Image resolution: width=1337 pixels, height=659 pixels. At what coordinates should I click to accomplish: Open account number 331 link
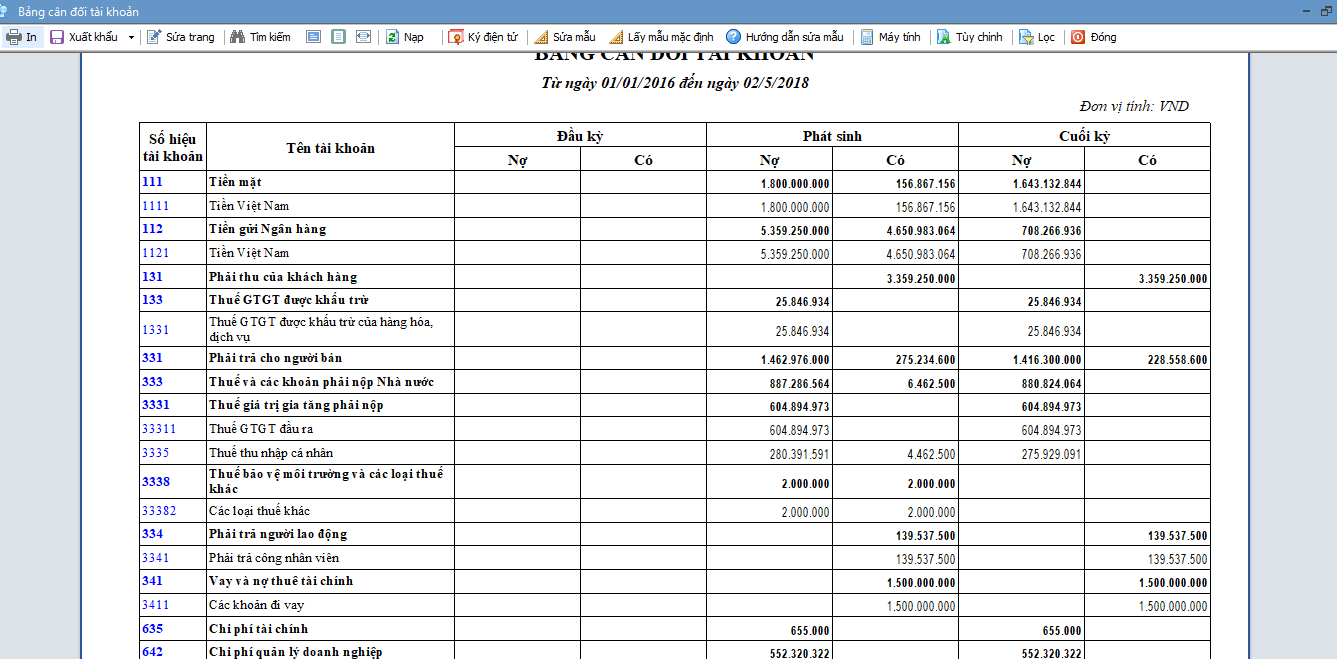coord(152,358)
